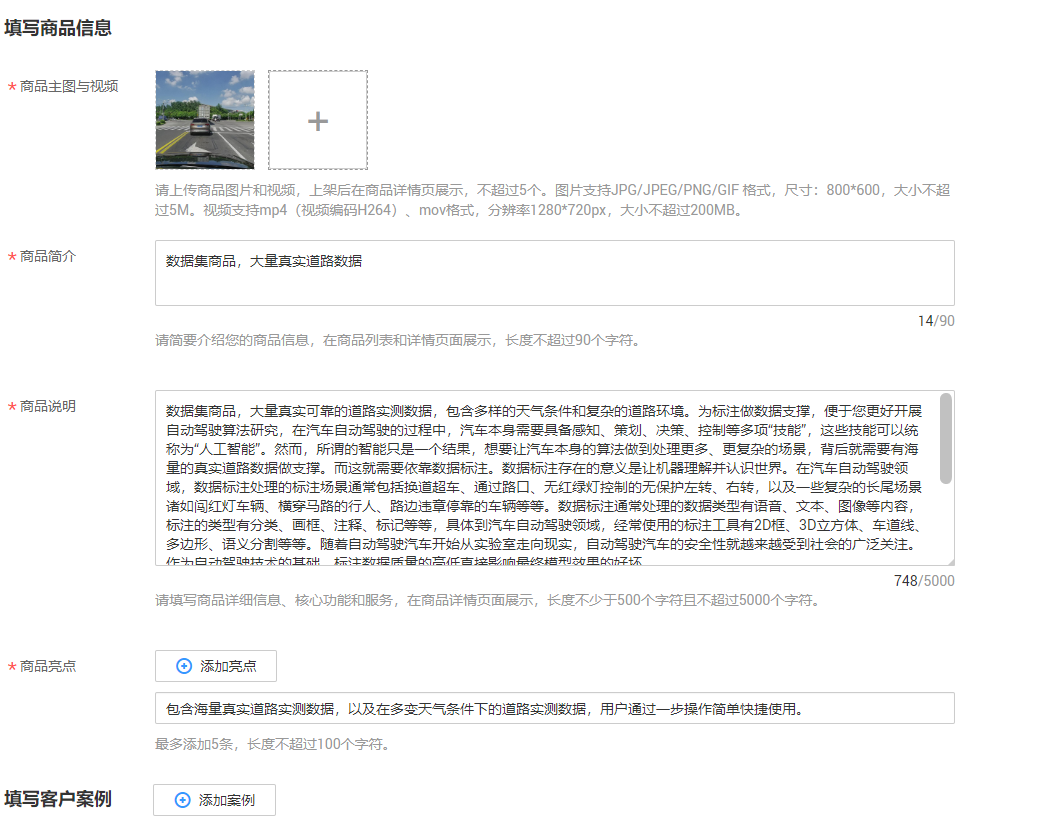Image resolution: width=1042 pixels, height=826 pixels.
Task: Click into the 商品简介 text area
Action: pyautogui.click(x=555, y=273)
